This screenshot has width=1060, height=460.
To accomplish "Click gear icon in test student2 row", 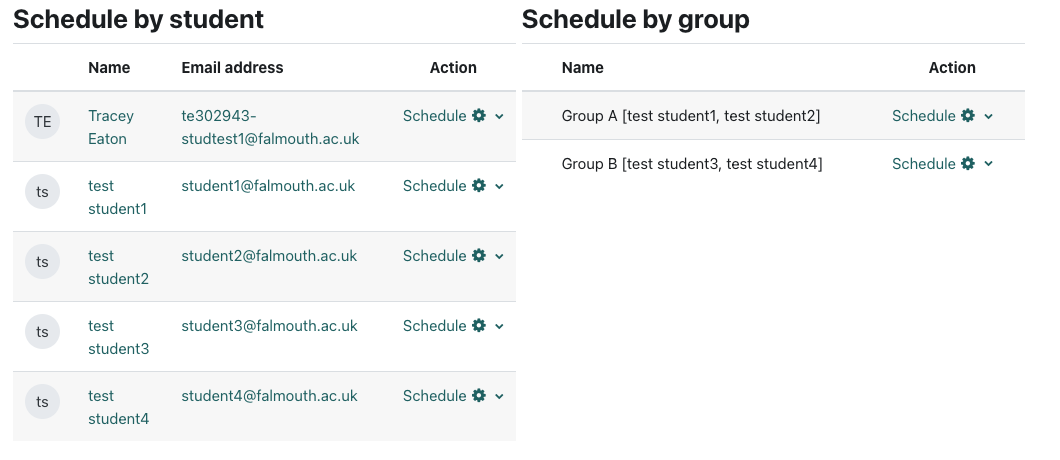I will click(479, 256).
